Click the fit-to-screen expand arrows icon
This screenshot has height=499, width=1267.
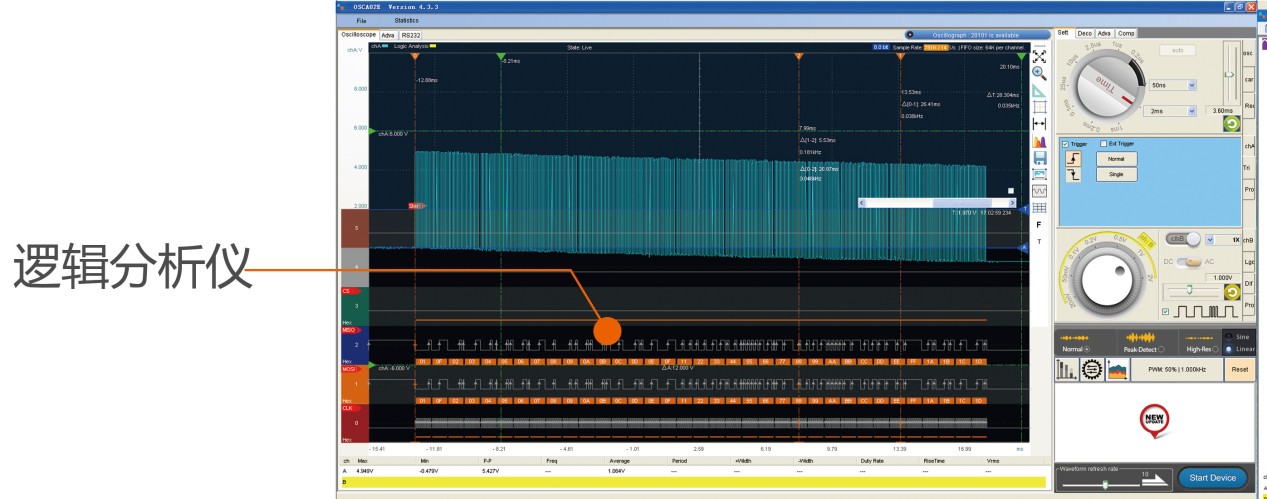click(1039, 56)
